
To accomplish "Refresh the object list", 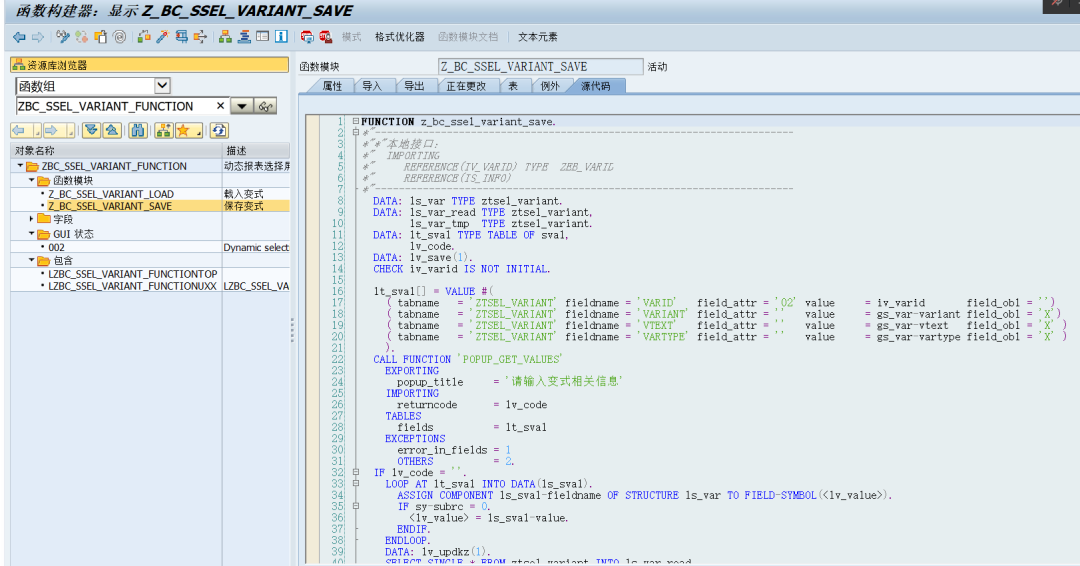I will (219, 131).
